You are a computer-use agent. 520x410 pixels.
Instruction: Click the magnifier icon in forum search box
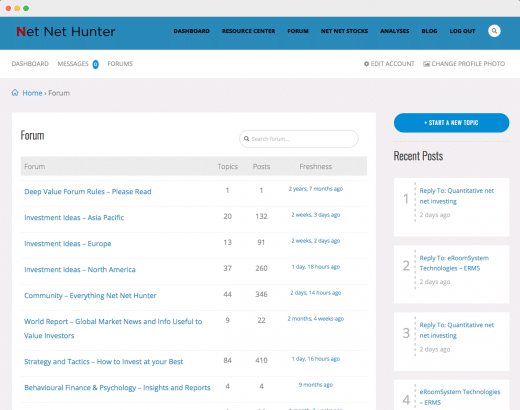click(x=247, y=139)
